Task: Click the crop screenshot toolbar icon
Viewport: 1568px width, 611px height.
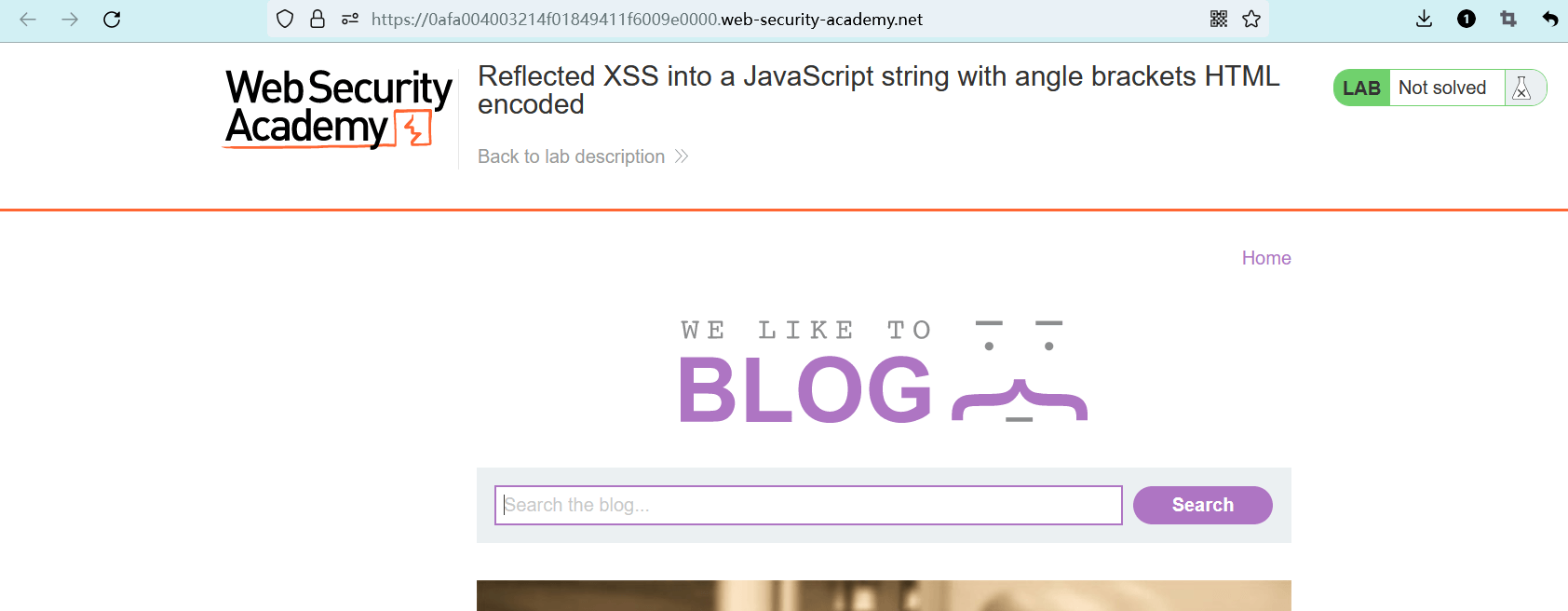Action: 1508,20
